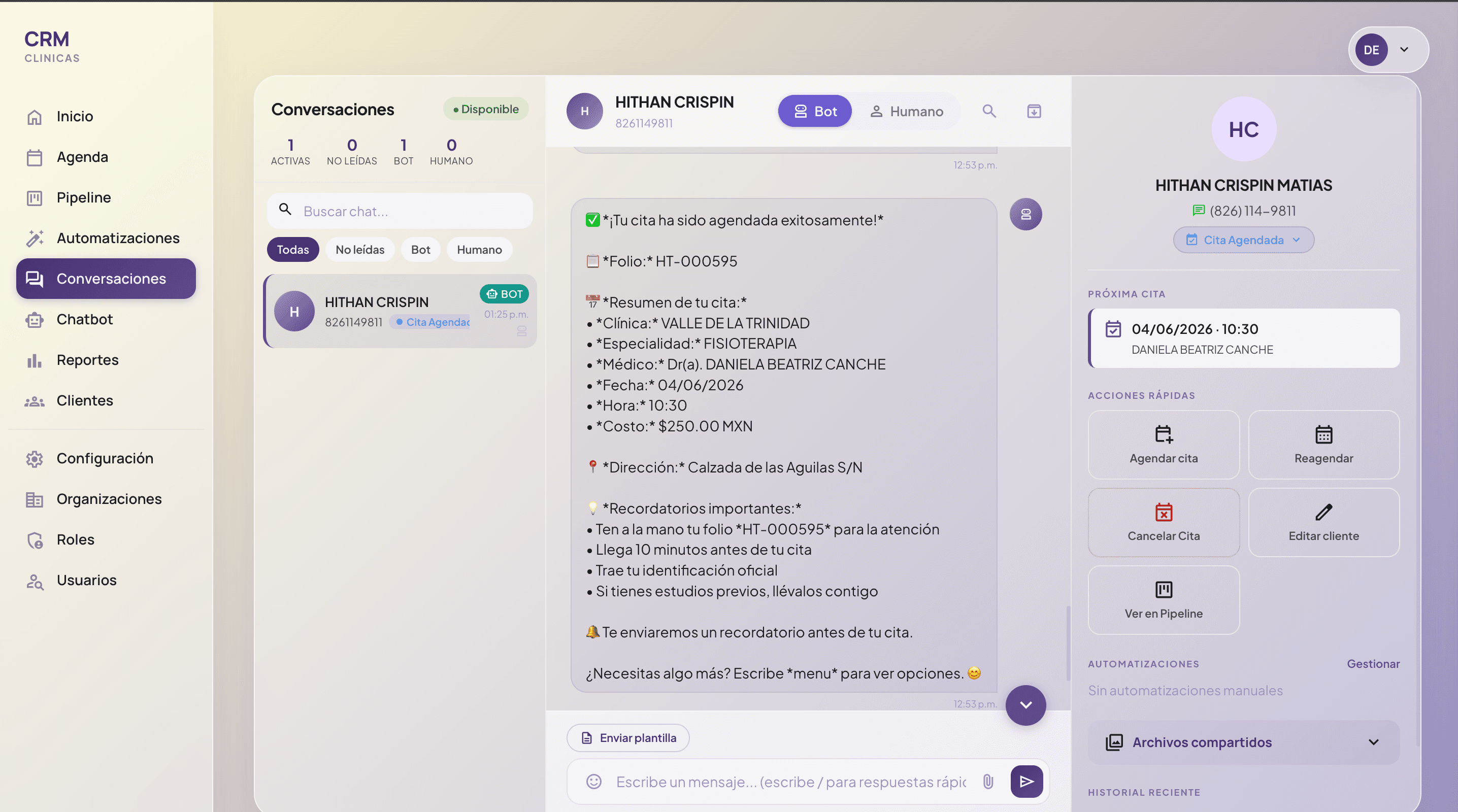
Task: Filter conversations by Bot
Action: pyautogui.click(x=420, y=250)
